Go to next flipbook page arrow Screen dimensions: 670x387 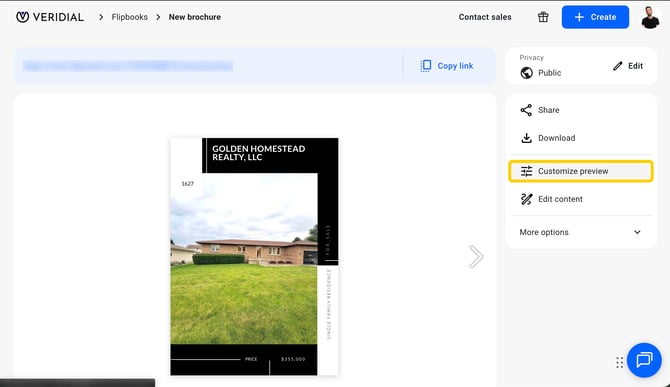tap(476, 257)
